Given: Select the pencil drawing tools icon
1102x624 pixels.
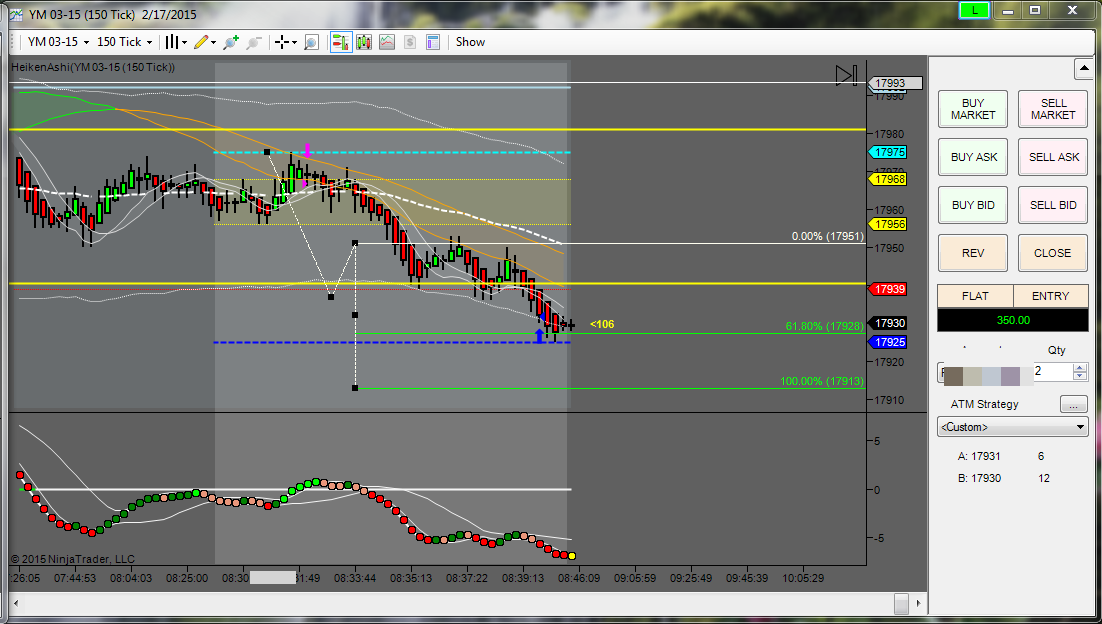Looking at the screenshot, I should [201, 42].
